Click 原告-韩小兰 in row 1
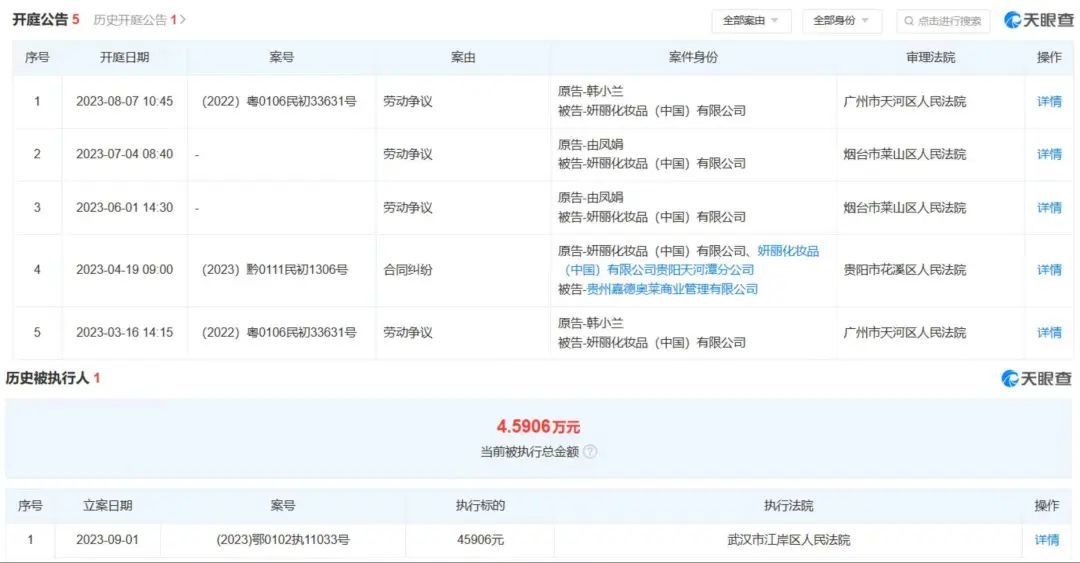 coord(590,91)
